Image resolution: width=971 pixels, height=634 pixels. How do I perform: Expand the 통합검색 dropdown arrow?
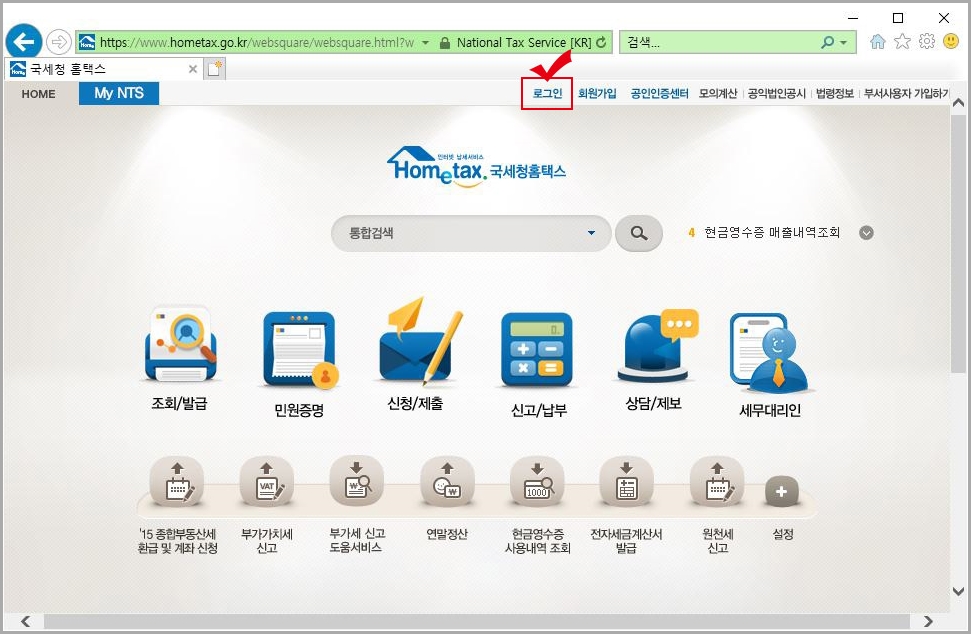(x=591, y=233)
